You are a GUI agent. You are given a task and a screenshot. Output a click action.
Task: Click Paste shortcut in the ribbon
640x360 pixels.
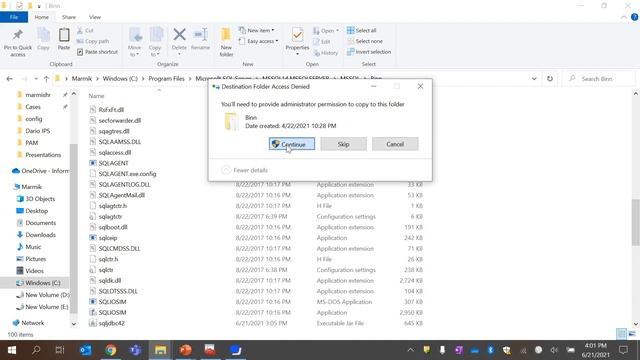97,52
